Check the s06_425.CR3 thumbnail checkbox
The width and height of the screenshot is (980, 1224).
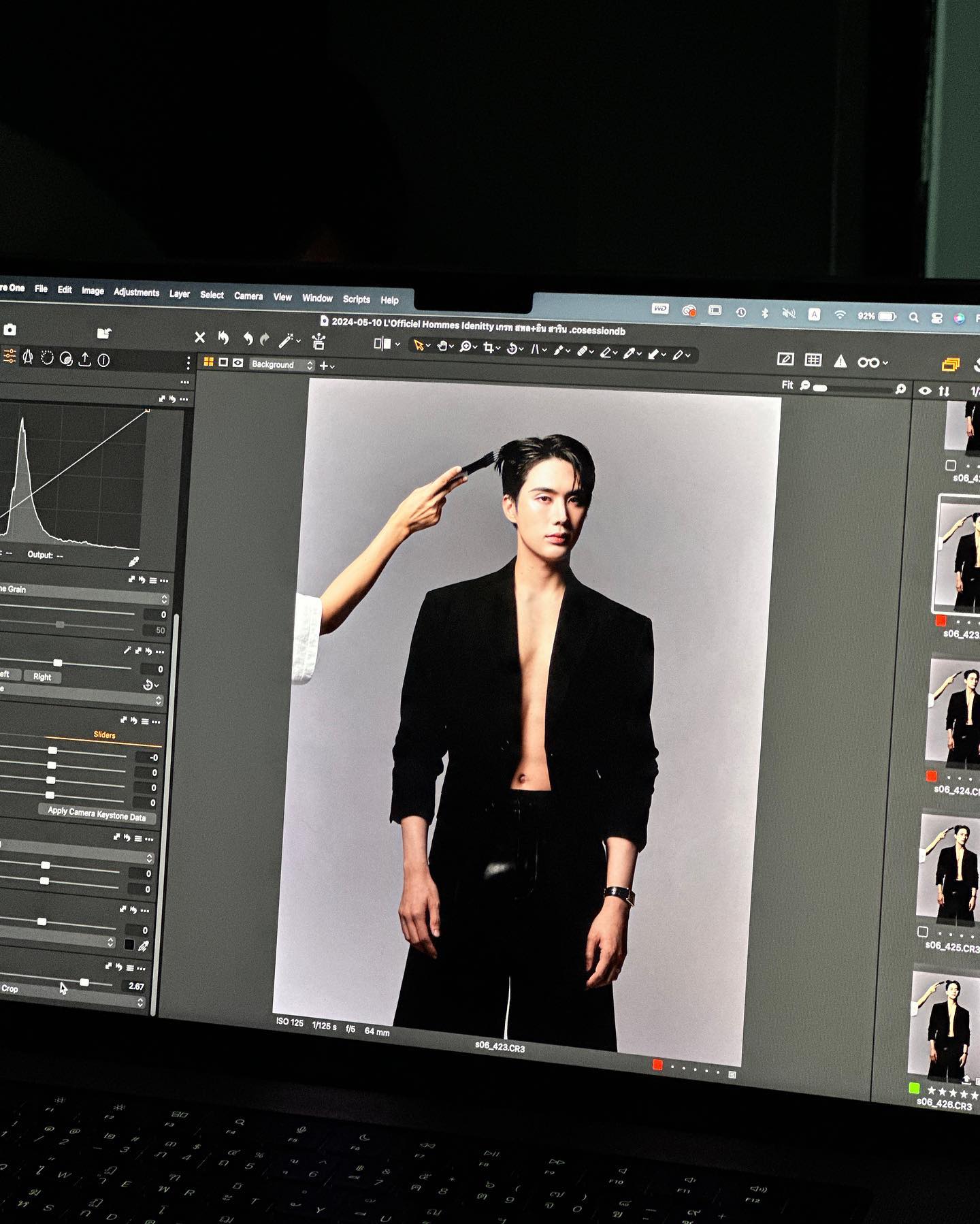pos(923,931)
